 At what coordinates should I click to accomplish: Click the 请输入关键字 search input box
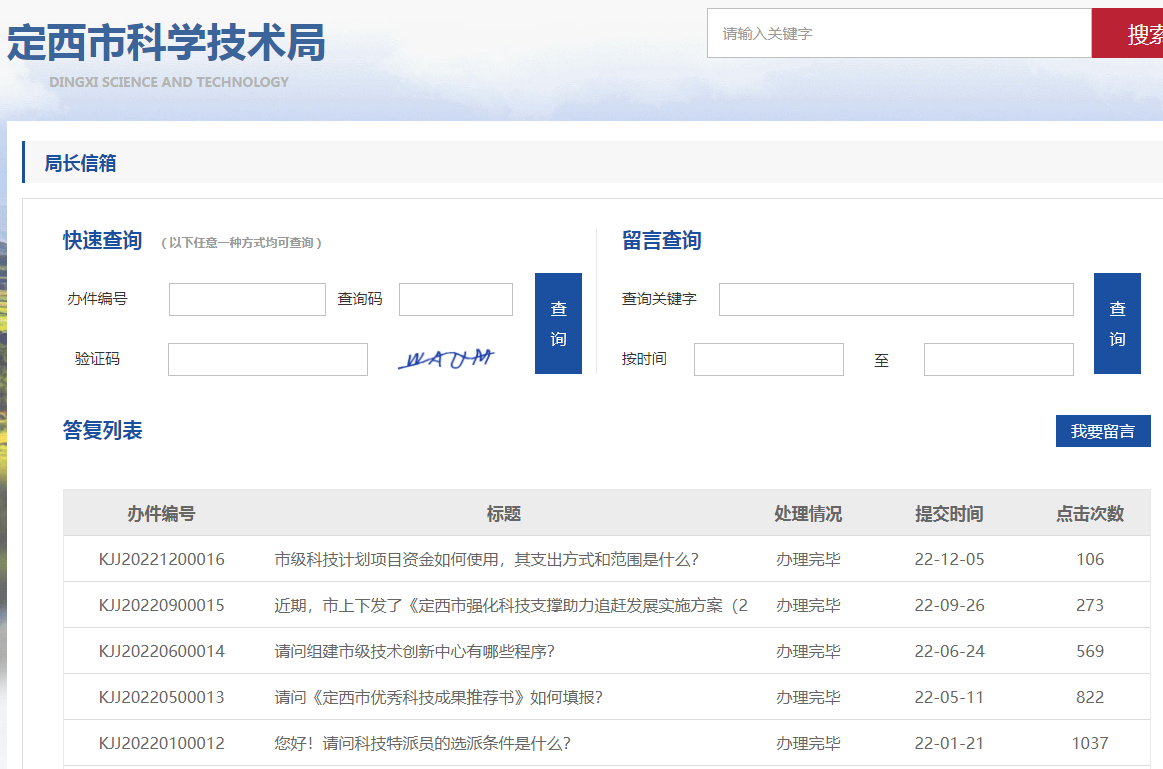tap(899, 33)
